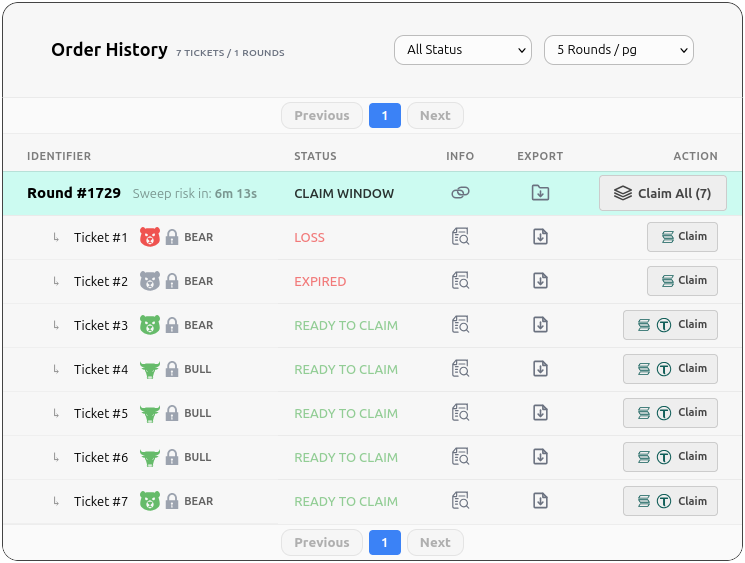
Task: Click the Sweep risk in 6m 13s text
Action: (x=195, y=193)
